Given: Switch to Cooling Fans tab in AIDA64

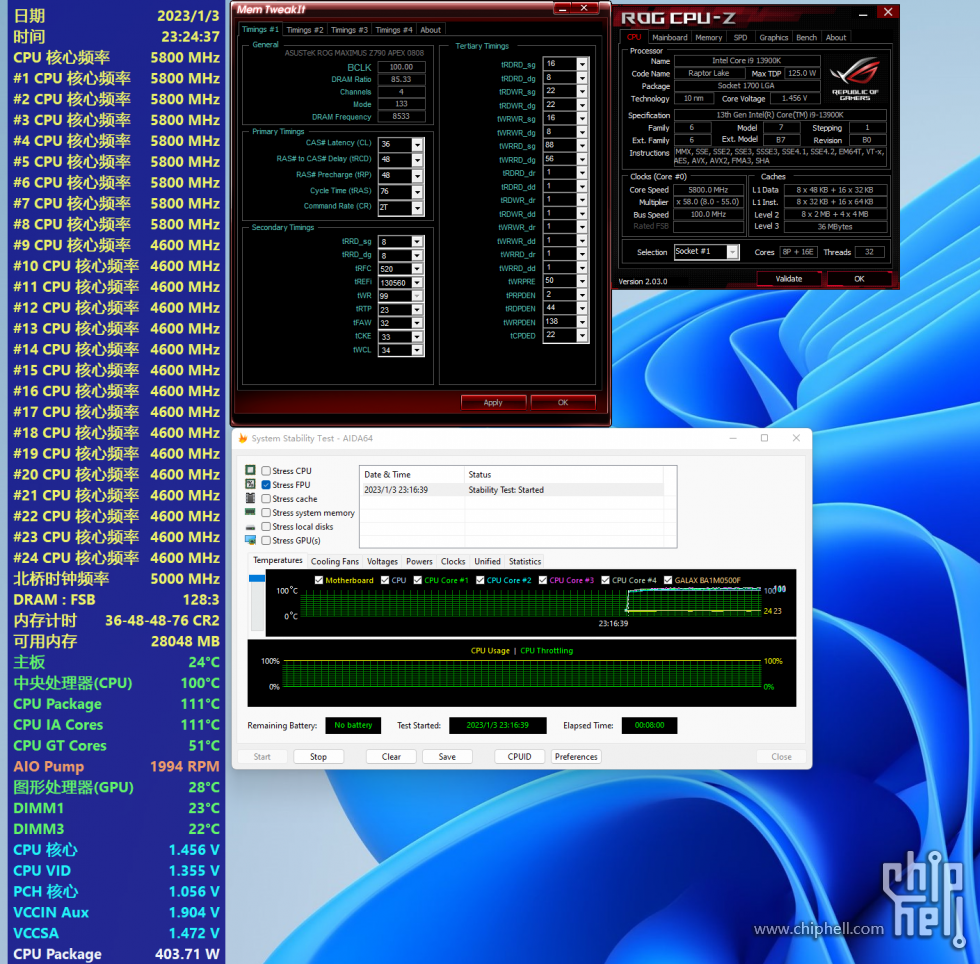Looking at the screenshot, I should click(335, 561).
